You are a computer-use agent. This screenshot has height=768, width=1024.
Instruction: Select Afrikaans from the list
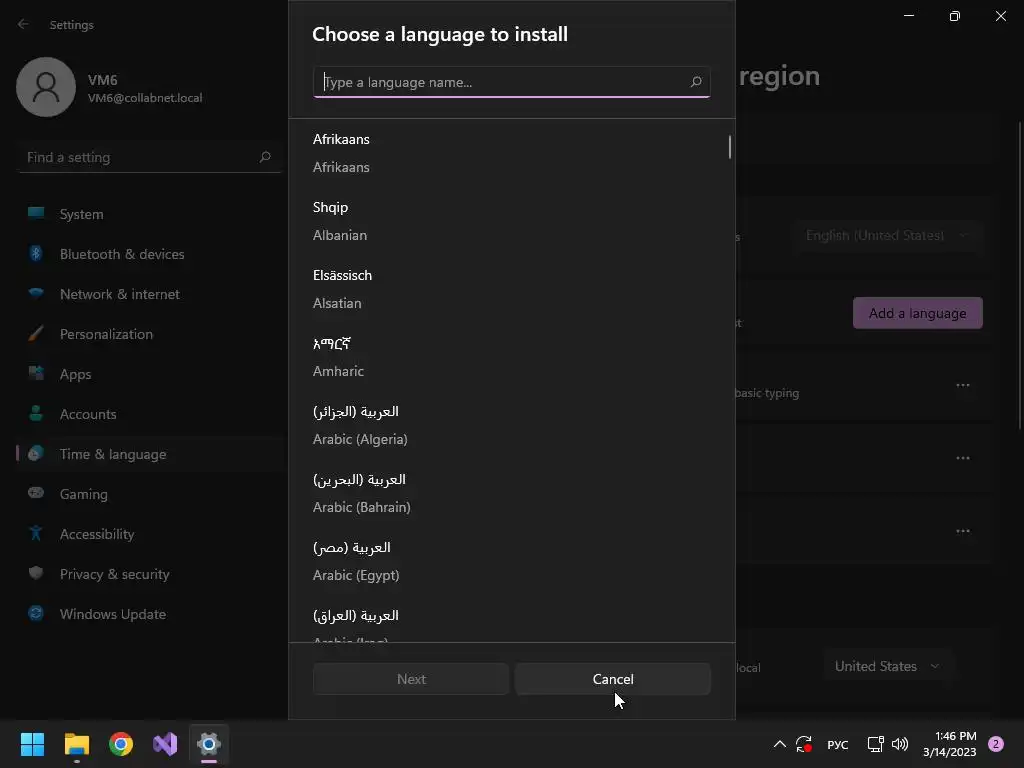tap(511, 153)
